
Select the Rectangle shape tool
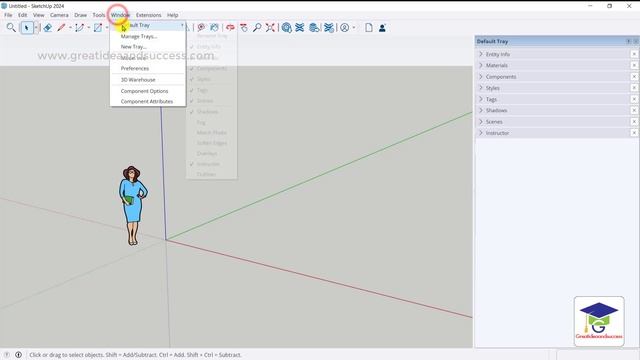pyautogui.click(x=98, y=28)
